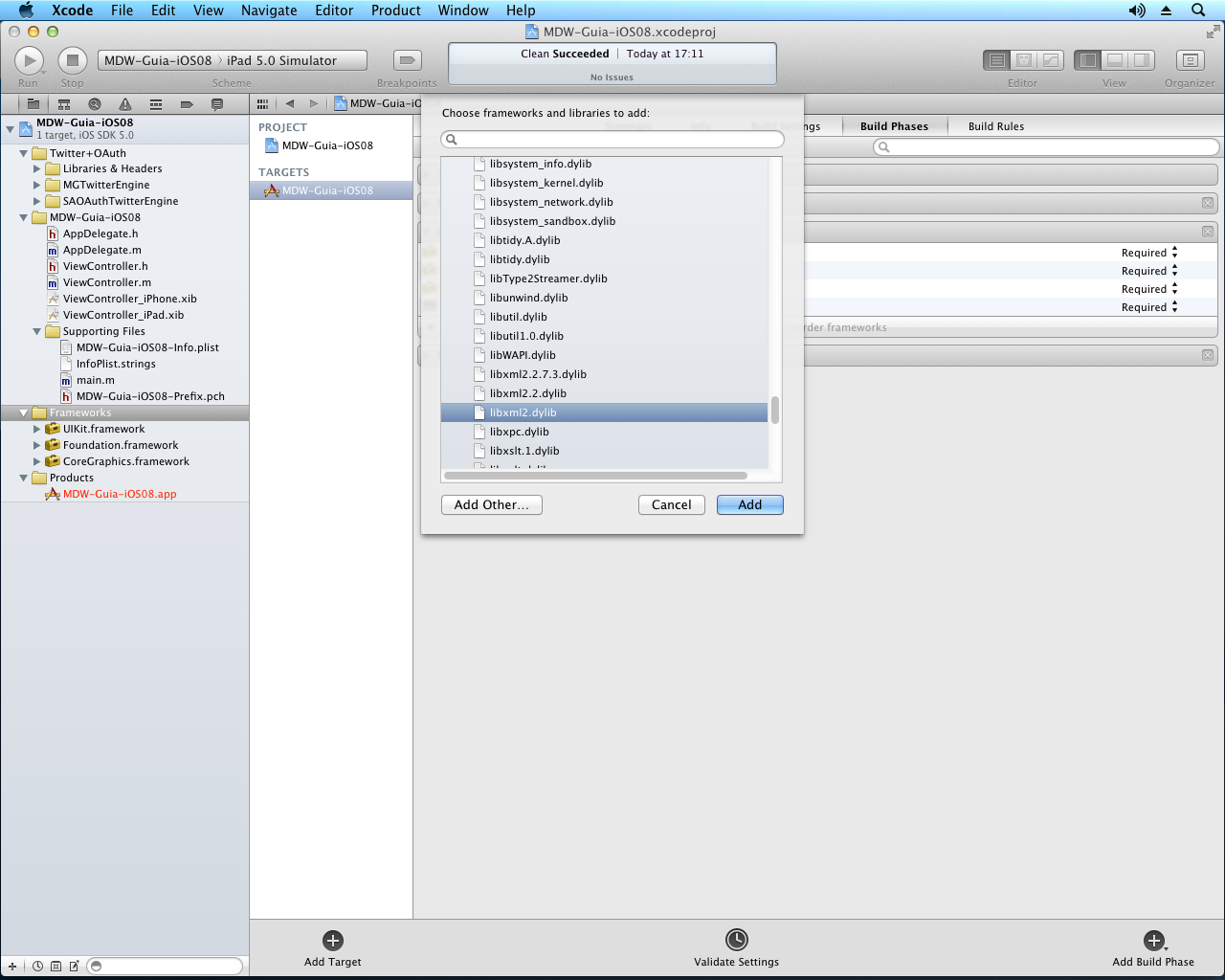Open the Xcode application menu
1225x980 pixels.
[x=73, y=11]
